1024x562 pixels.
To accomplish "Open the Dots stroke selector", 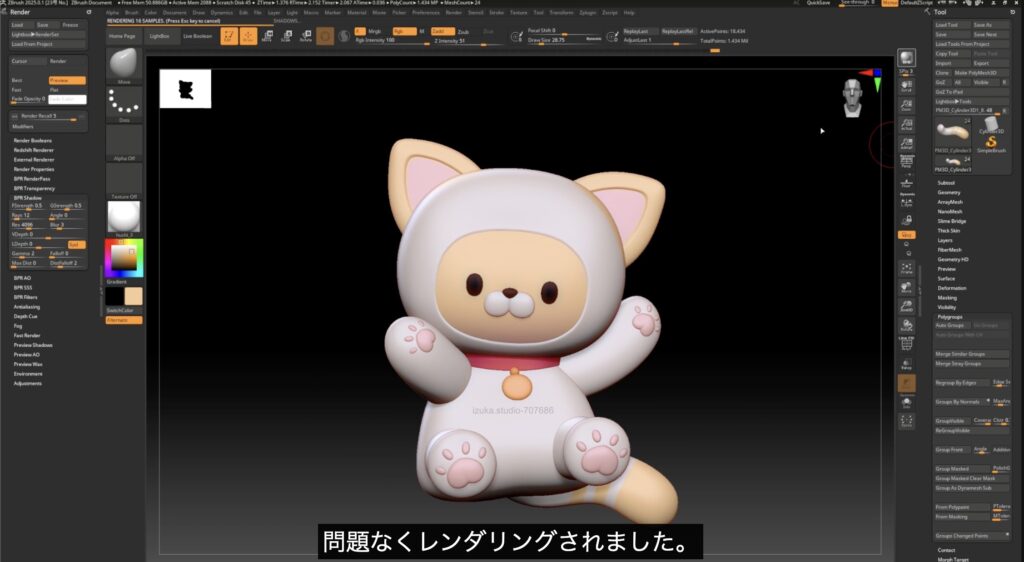I will pos(124,104).
